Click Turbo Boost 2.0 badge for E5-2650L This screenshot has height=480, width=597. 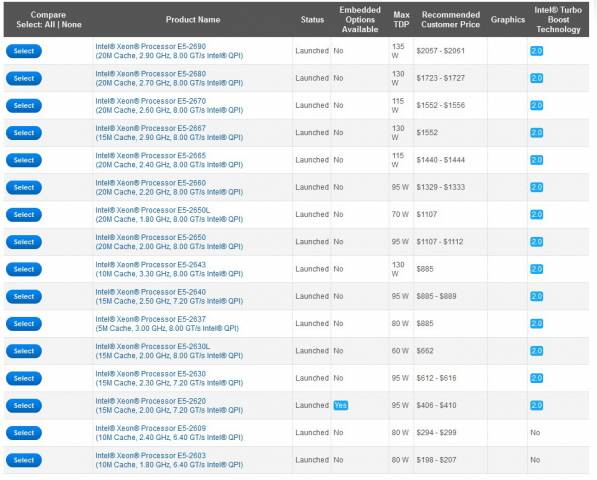(536, 215)
